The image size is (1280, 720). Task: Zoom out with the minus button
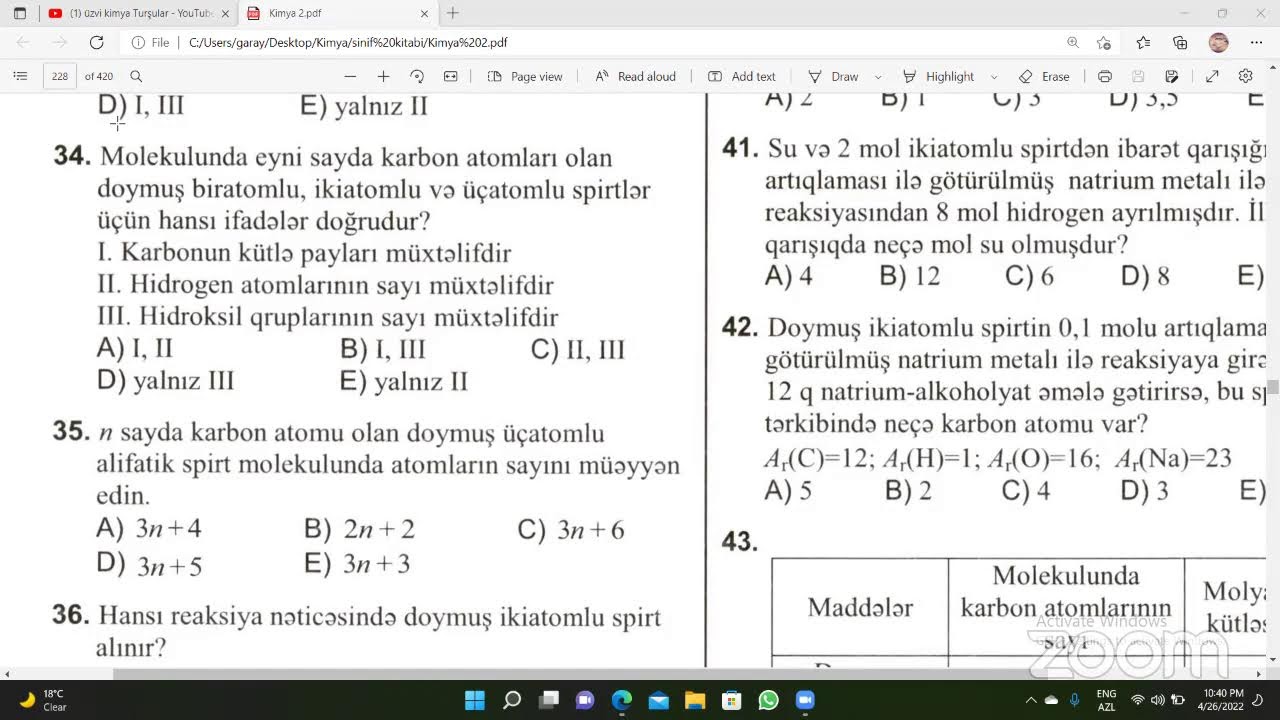point(350,76)
